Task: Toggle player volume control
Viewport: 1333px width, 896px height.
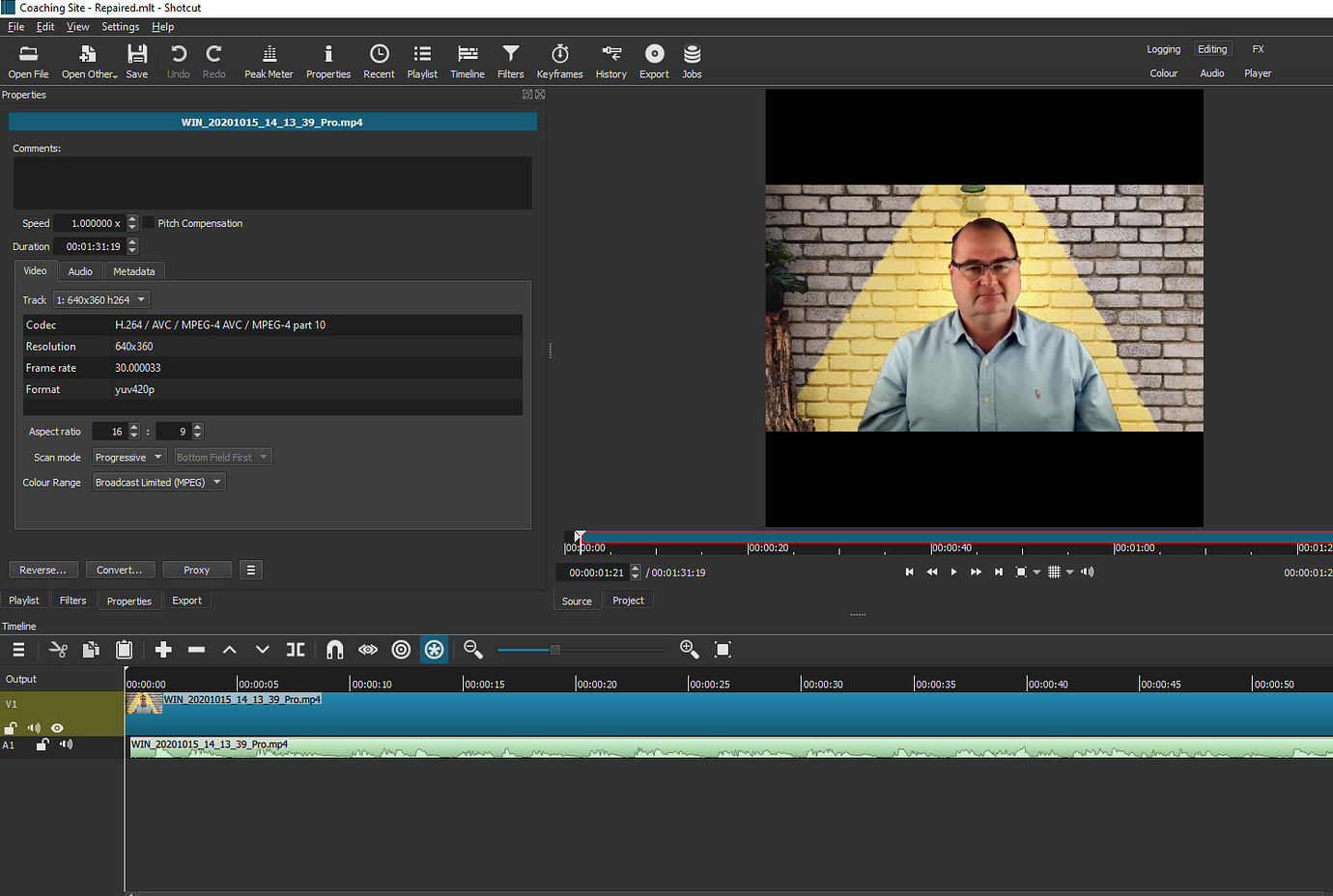Action: point(1088,573)
